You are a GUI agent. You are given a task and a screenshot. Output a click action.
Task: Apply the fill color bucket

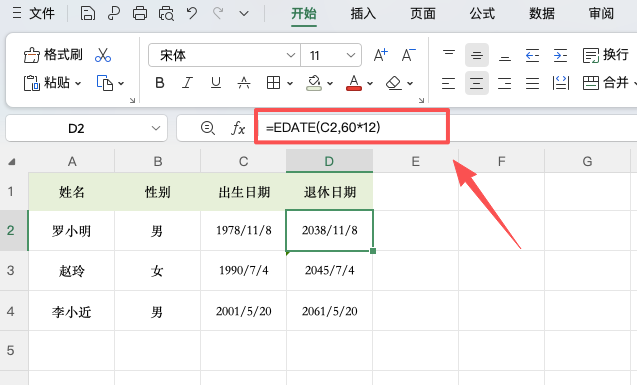(x=314, y=83)
